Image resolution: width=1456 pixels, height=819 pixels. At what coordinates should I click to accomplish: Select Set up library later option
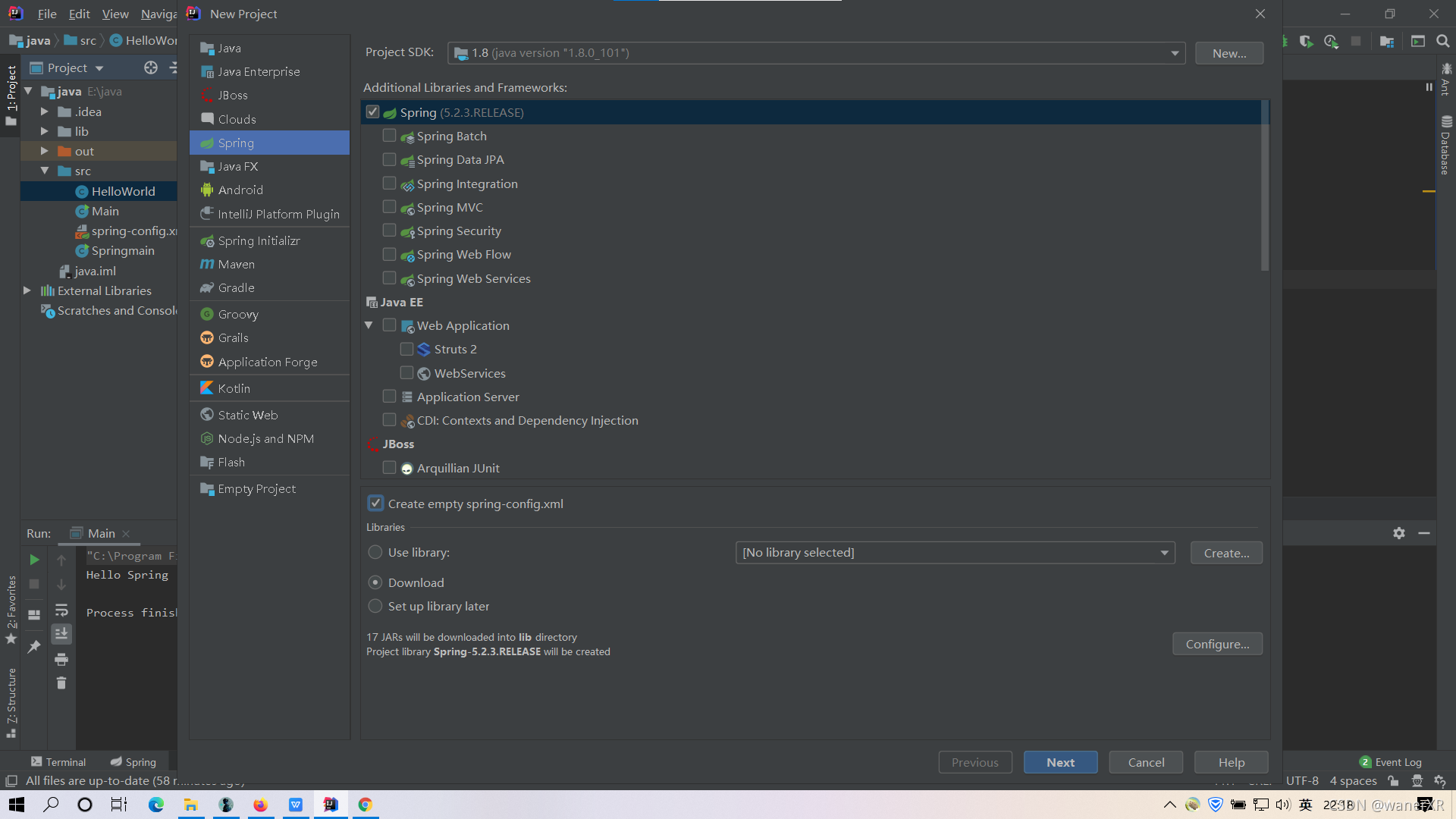(375, 606)
